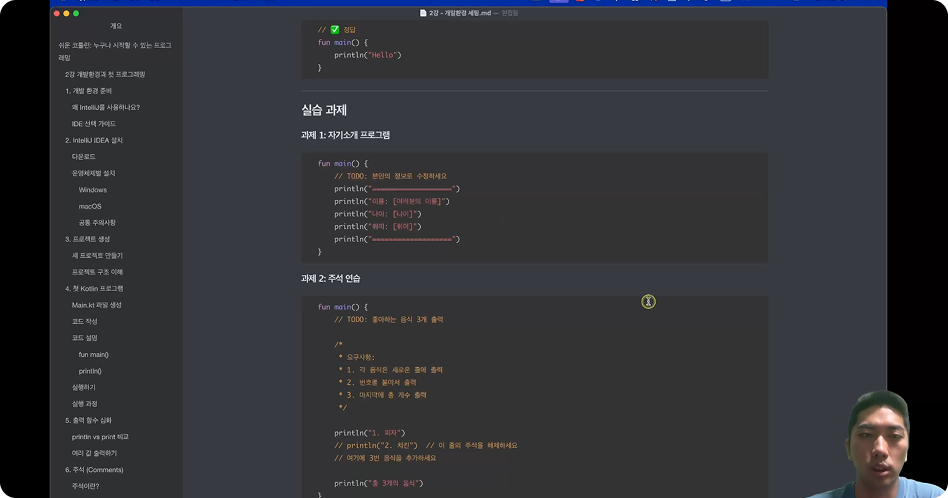Image resolution: width=948 pixels, height=498 pixels.
Task: Click the '실습 과제' heading in document
Action: [324, 110]
